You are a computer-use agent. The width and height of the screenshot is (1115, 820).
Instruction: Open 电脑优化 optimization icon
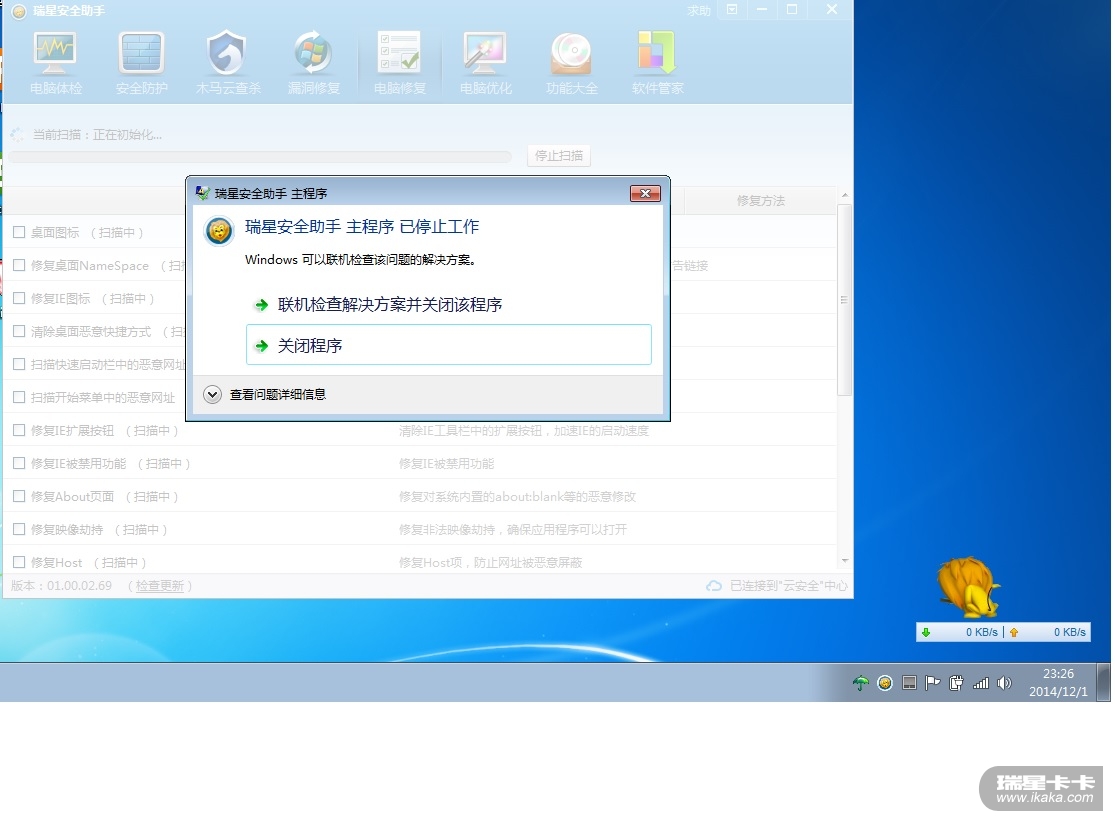tap(486, 63)
